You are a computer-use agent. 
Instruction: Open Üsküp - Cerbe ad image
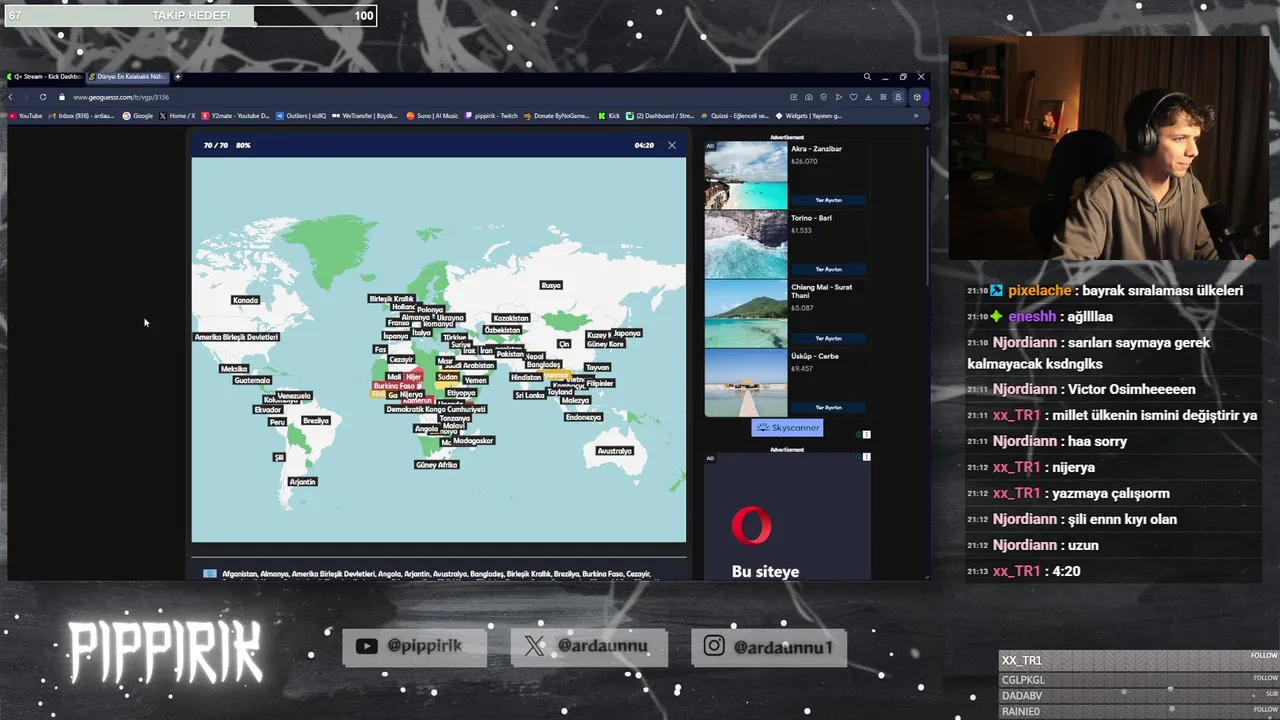(746, 382)
